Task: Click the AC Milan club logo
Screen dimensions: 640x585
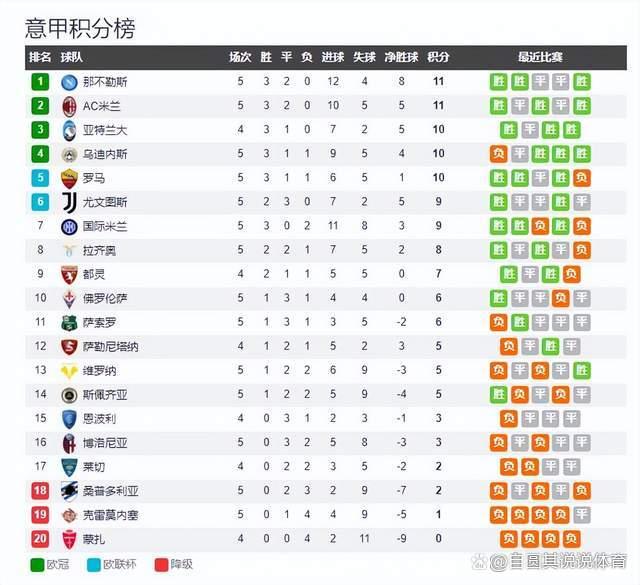Action: pos(69,106)
